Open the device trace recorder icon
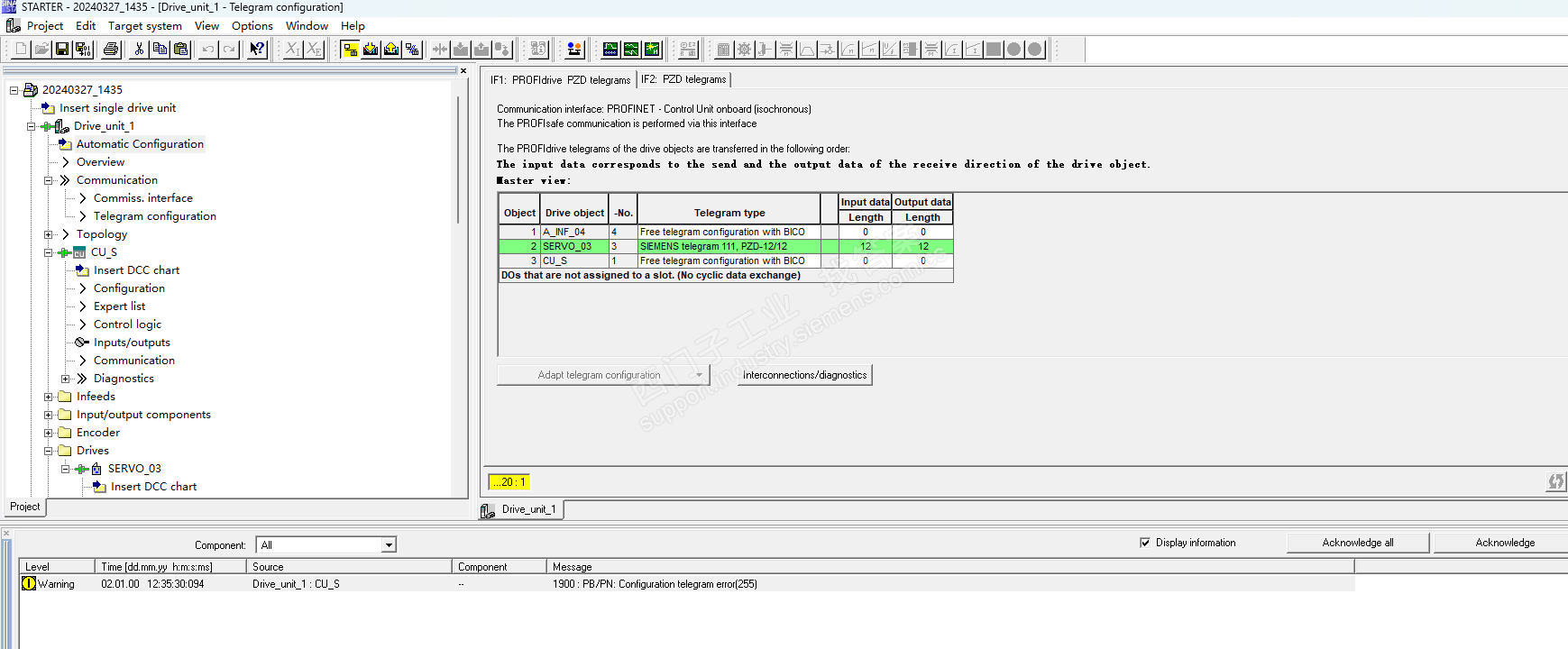 (610, 49)
